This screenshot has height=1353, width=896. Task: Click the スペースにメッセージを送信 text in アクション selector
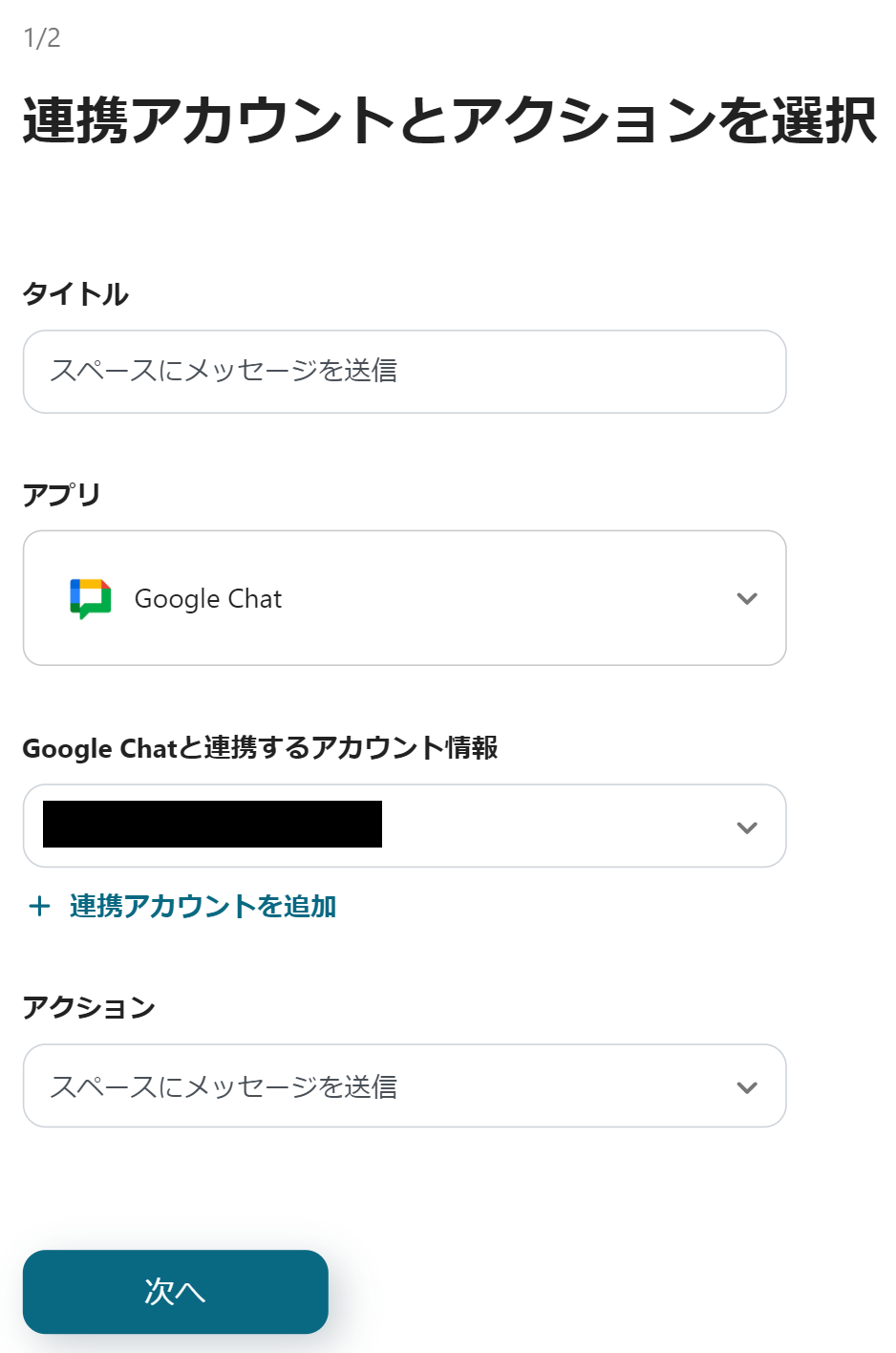click(x=224, y=1087)
